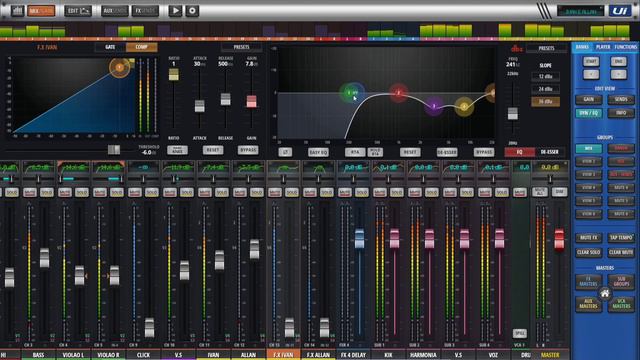Switch to the GATE tab
This screenshot has height=360, width=640.
[x=110, y=47]
